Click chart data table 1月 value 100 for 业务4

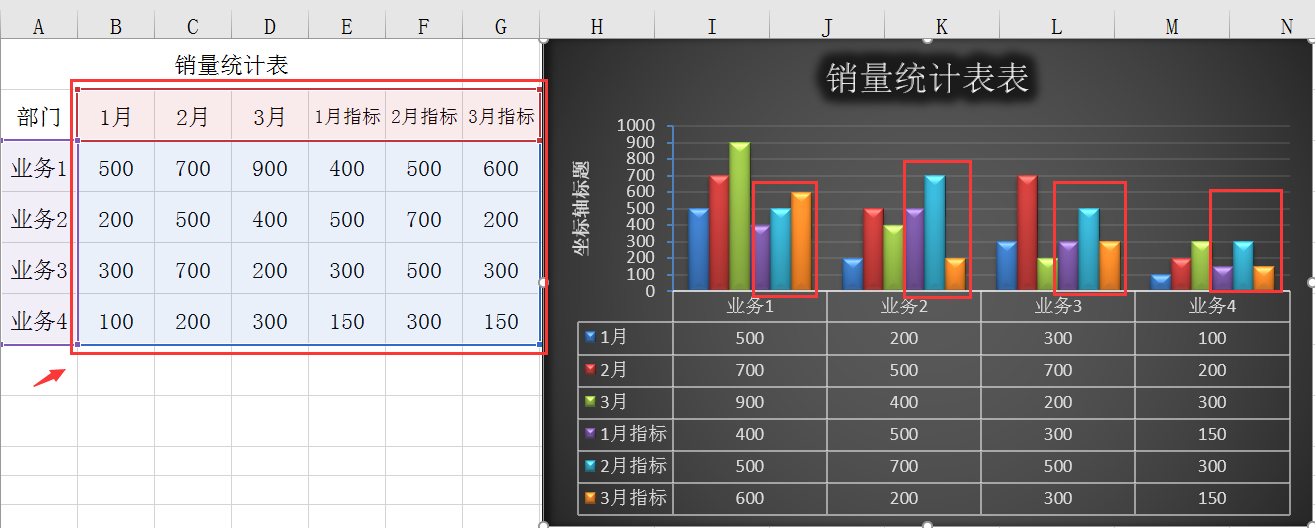pyautogui.click(x=1212, y=338)
